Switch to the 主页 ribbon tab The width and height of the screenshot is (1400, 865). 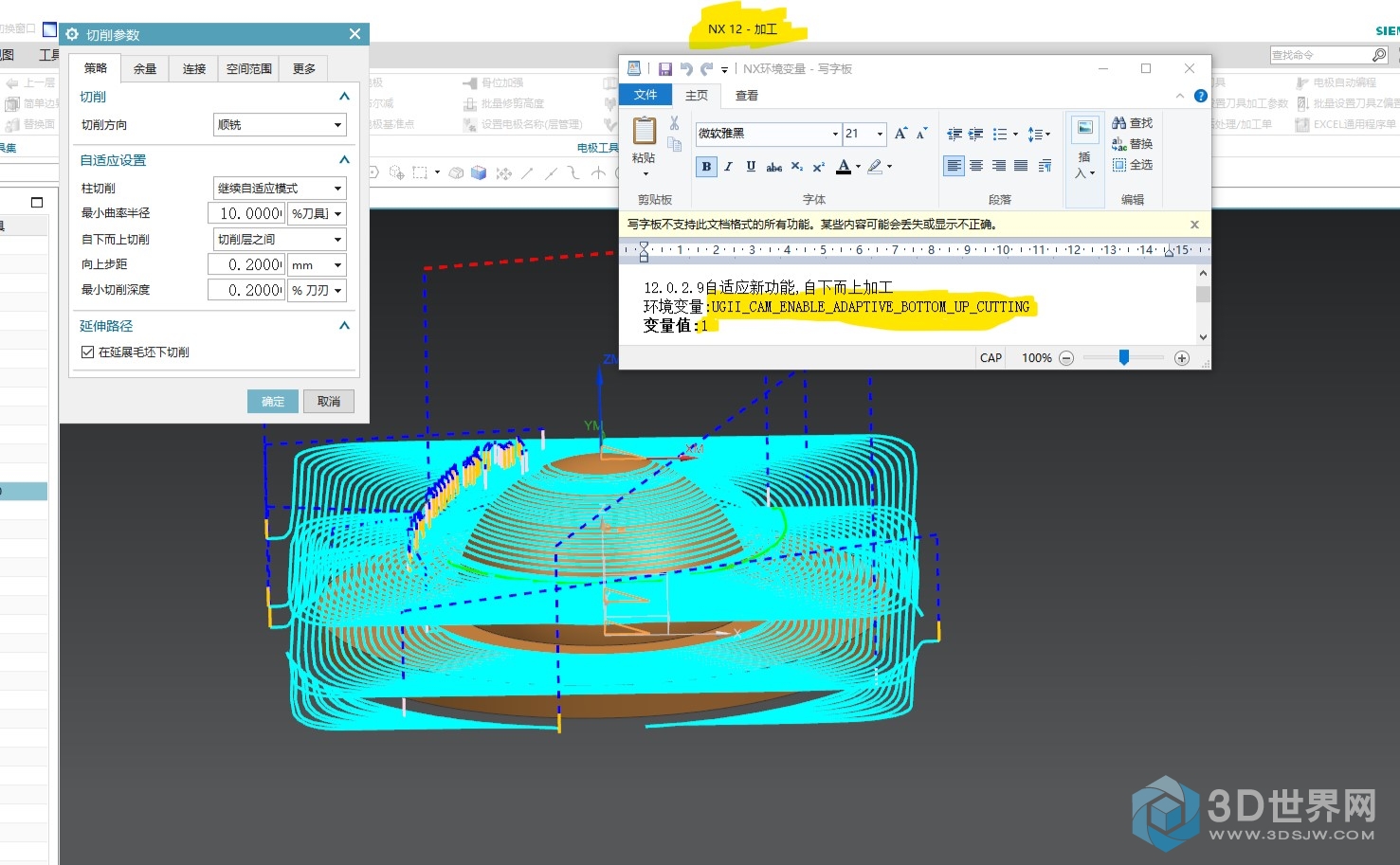tap(697, 95)
